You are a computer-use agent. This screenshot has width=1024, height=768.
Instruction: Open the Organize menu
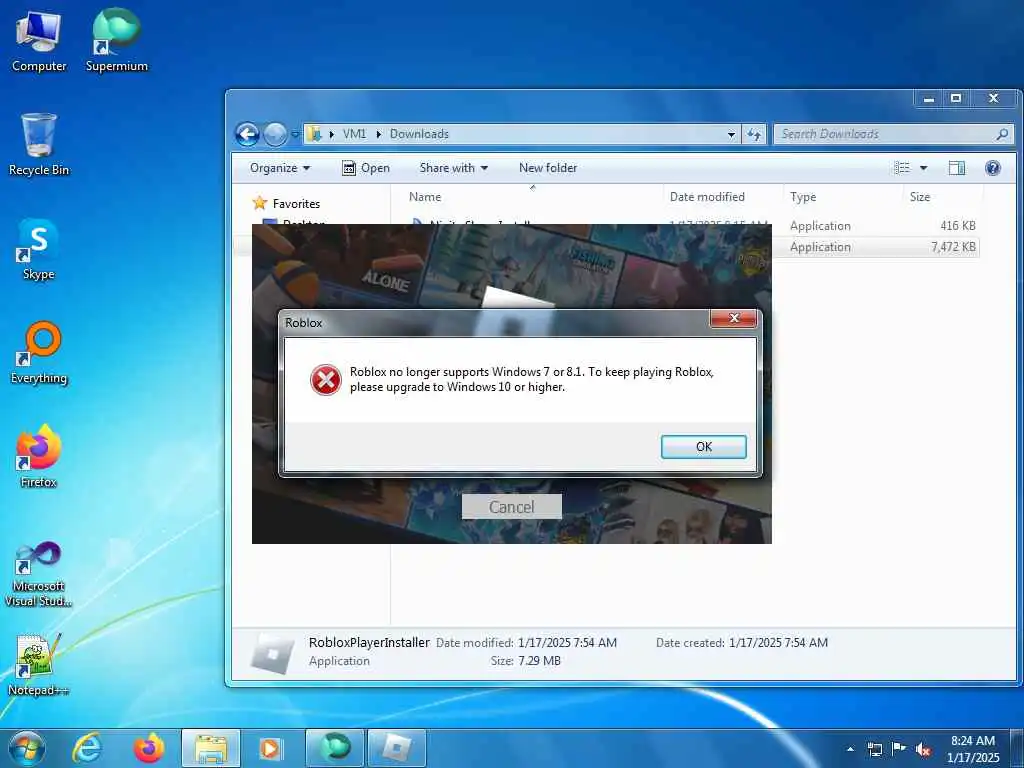click(280, 168)
